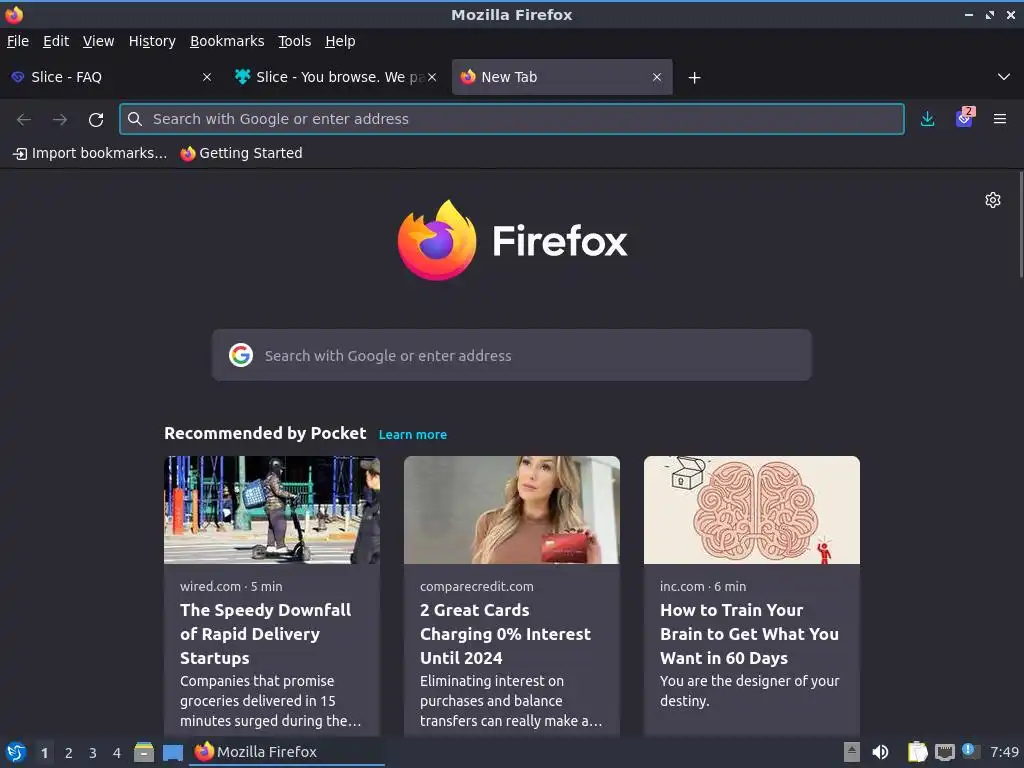This screenshot has width=1024, height=768.
Task: Open new tab page personalize gear
Action: pos(993,200)
